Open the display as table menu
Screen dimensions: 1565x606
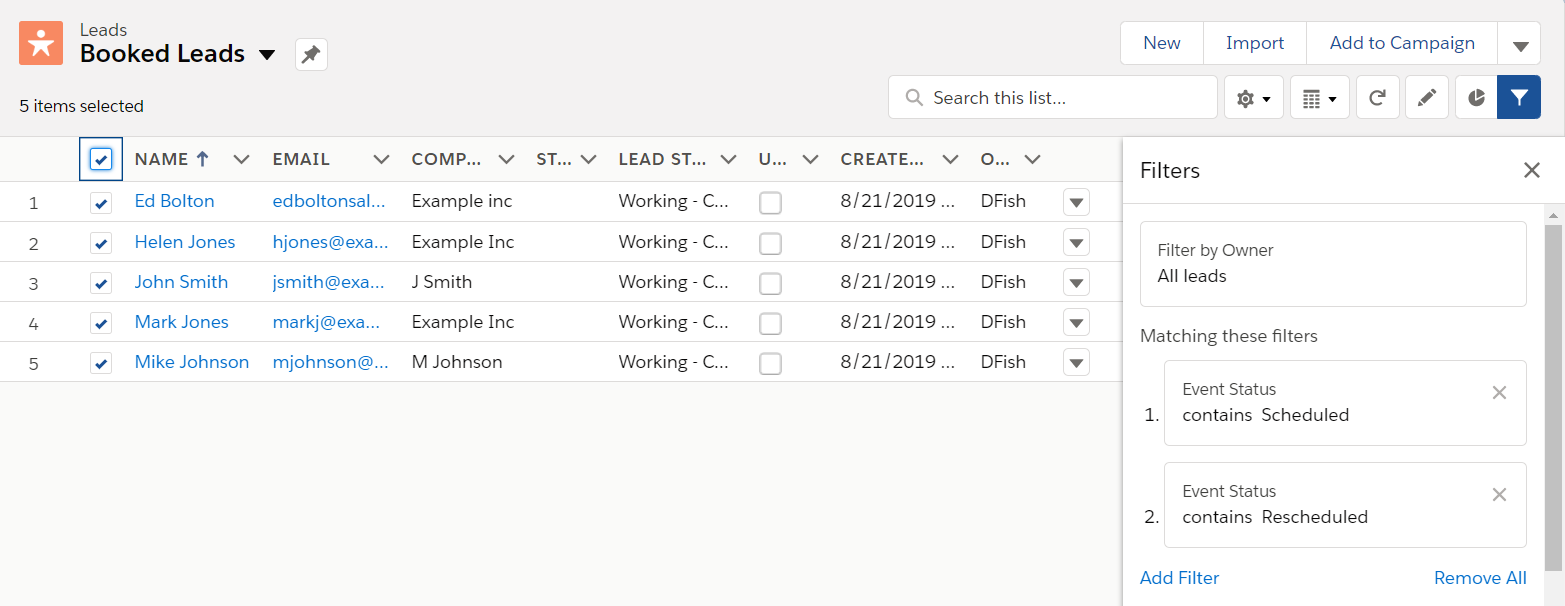point(1319,98)
